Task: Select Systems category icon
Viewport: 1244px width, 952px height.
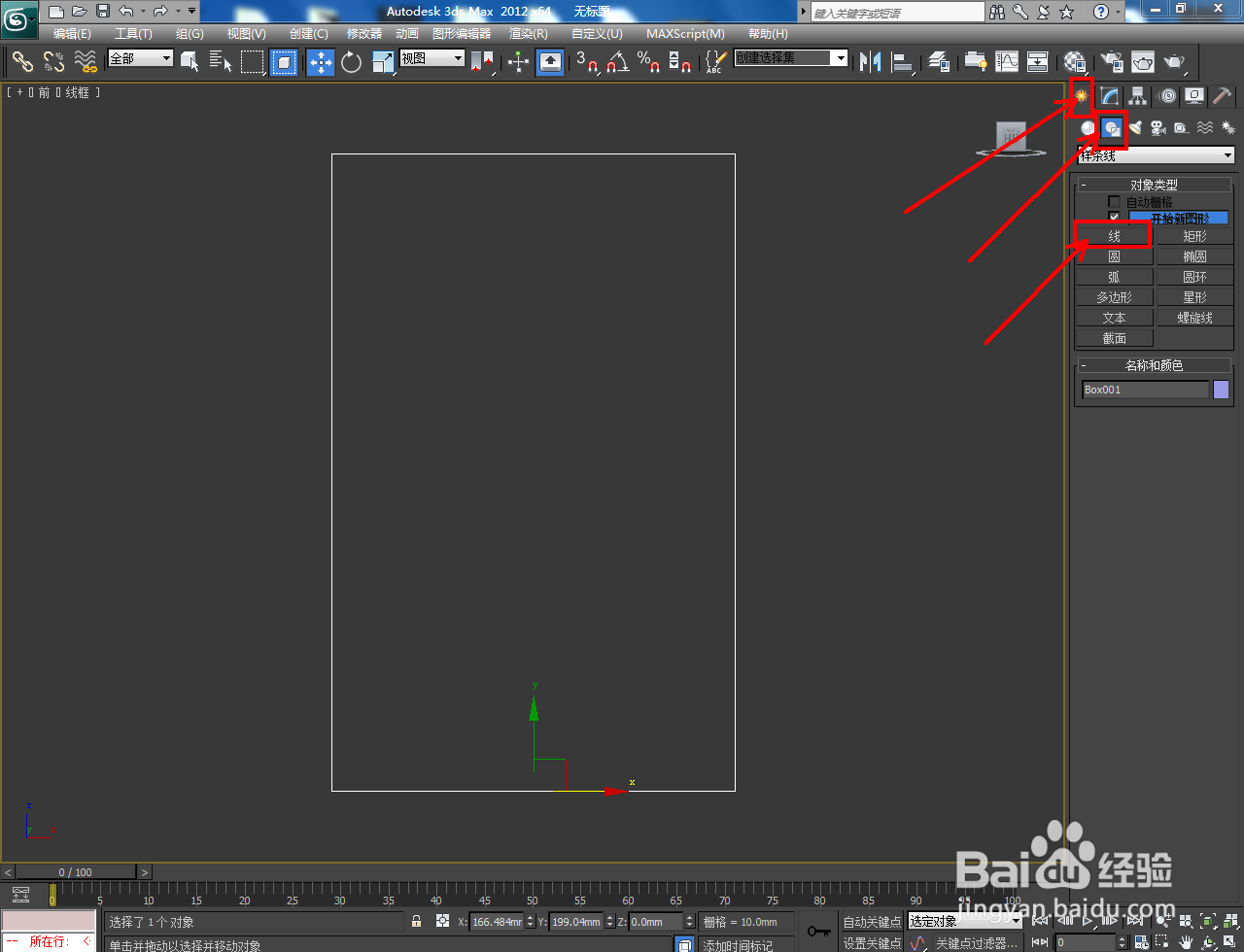Action: click(x=1227, y=128)
